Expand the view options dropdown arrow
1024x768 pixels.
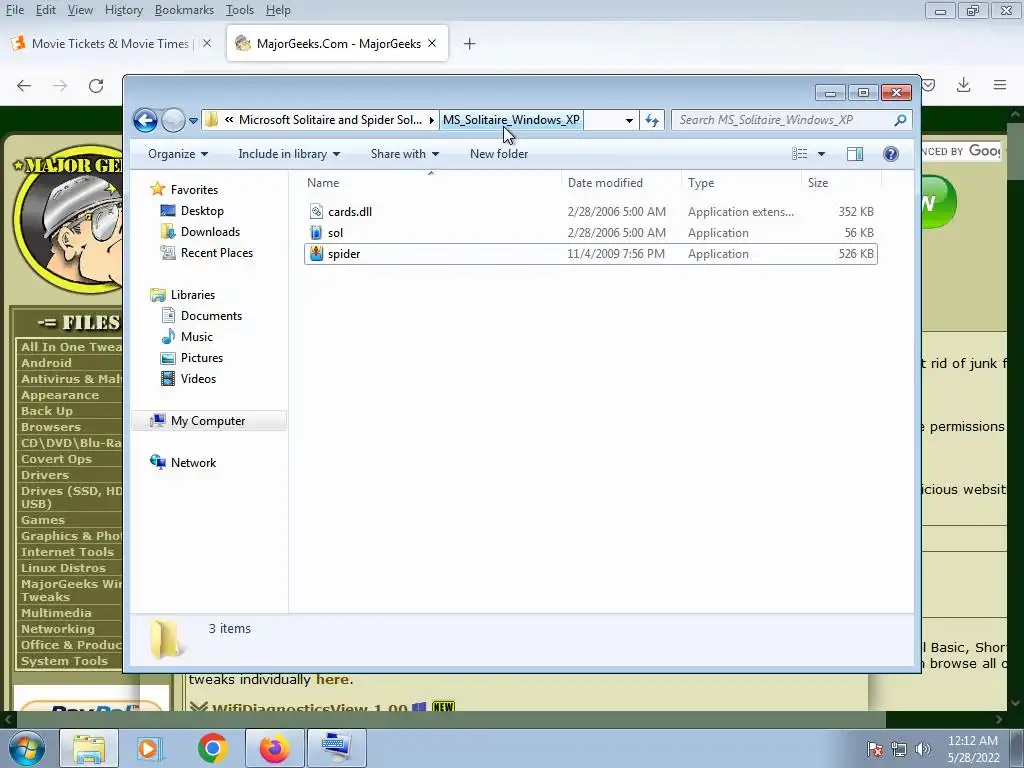point(822,154)
